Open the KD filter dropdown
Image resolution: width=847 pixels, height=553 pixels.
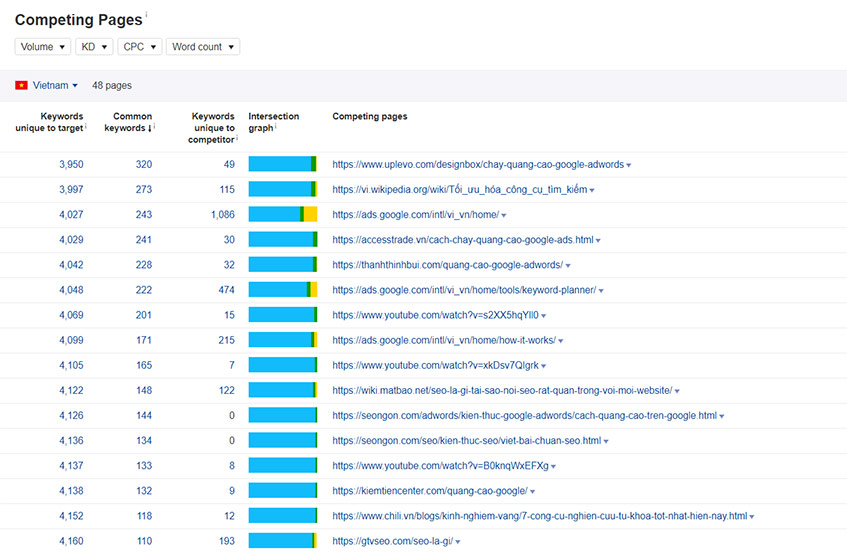(x=94, y=47)
